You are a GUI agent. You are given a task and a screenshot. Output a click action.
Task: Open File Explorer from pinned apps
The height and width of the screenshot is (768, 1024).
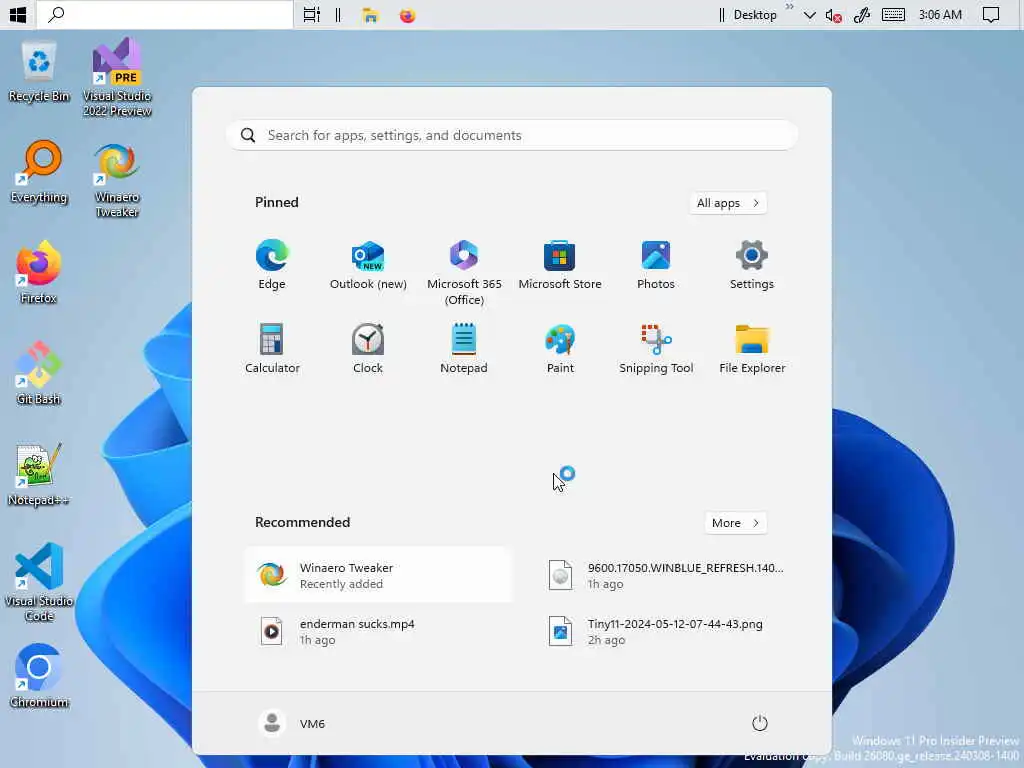(x=752, y=348)
